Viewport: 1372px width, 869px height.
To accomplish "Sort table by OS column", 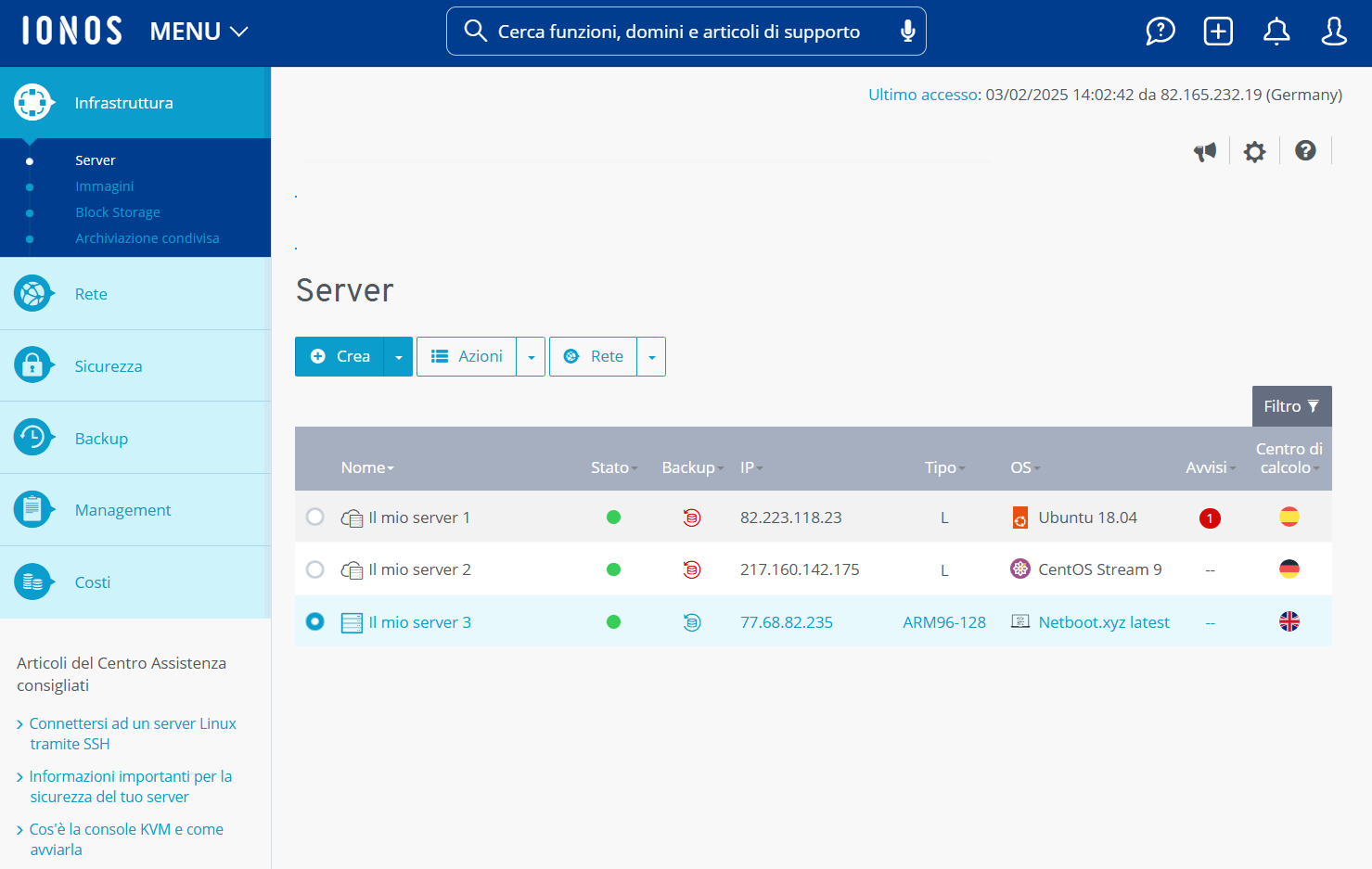I will pyautogui.click(x=1025, y=467).
